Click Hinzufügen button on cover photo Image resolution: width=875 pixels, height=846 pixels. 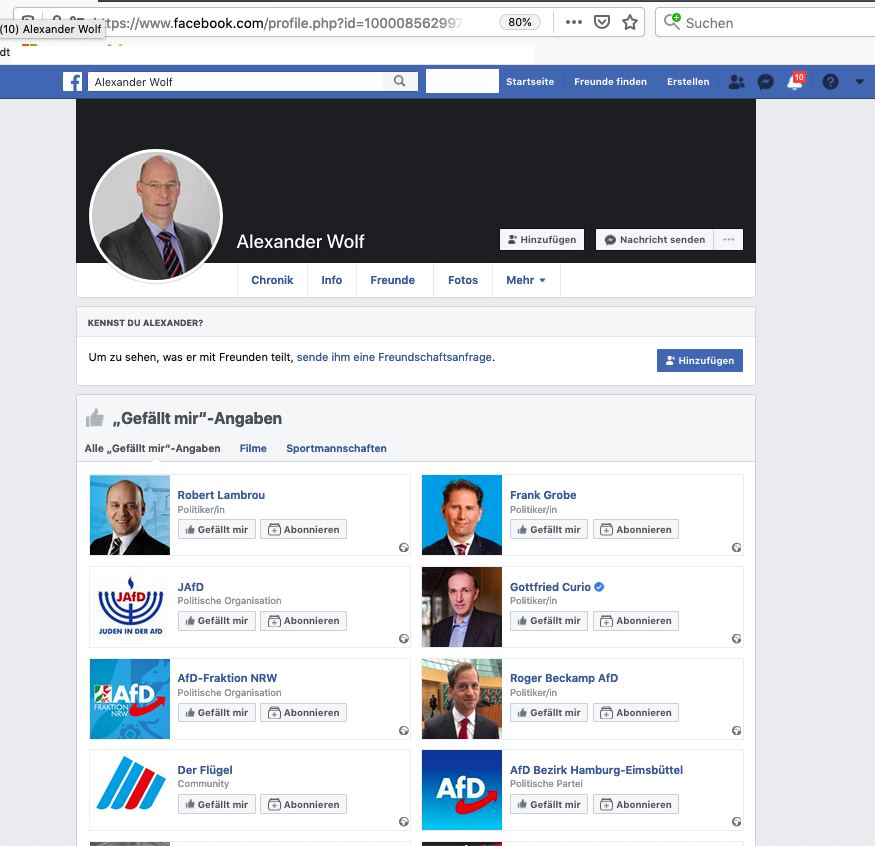coord(542,239)
